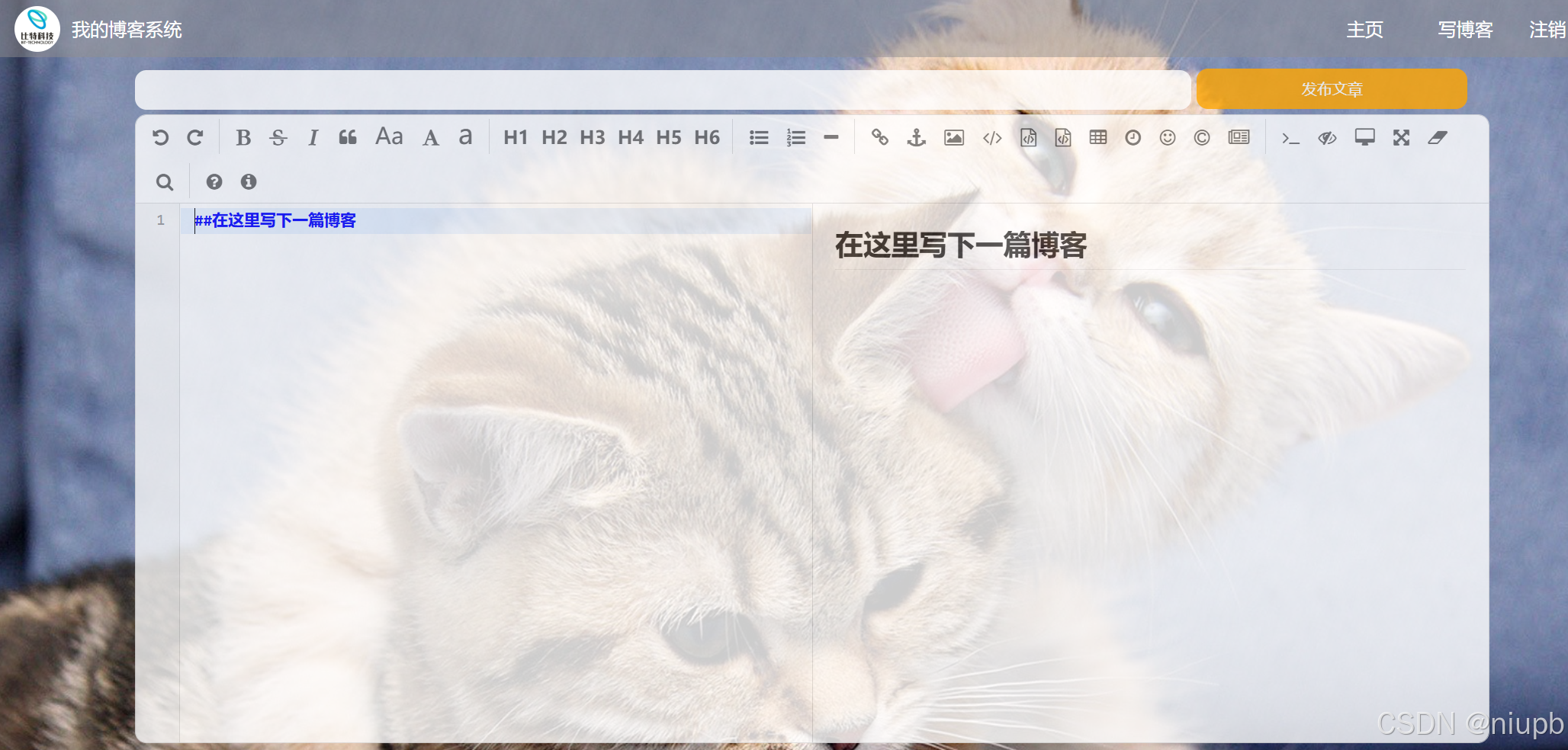The image size is (1568, 750).
Task: Insert a block quote
Action: point(348,137)
